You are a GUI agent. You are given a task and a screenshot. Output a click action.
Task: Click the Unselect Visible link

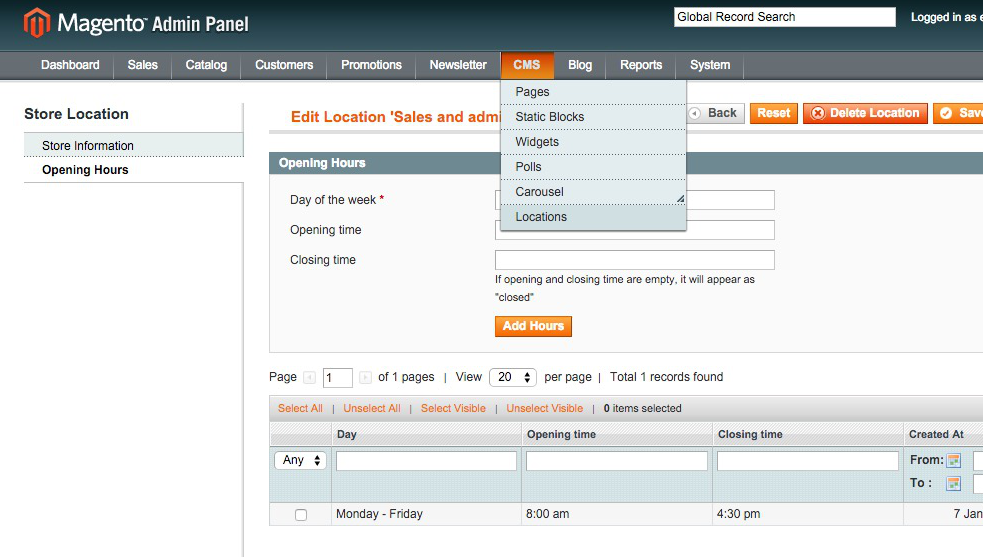pos(544,409)
